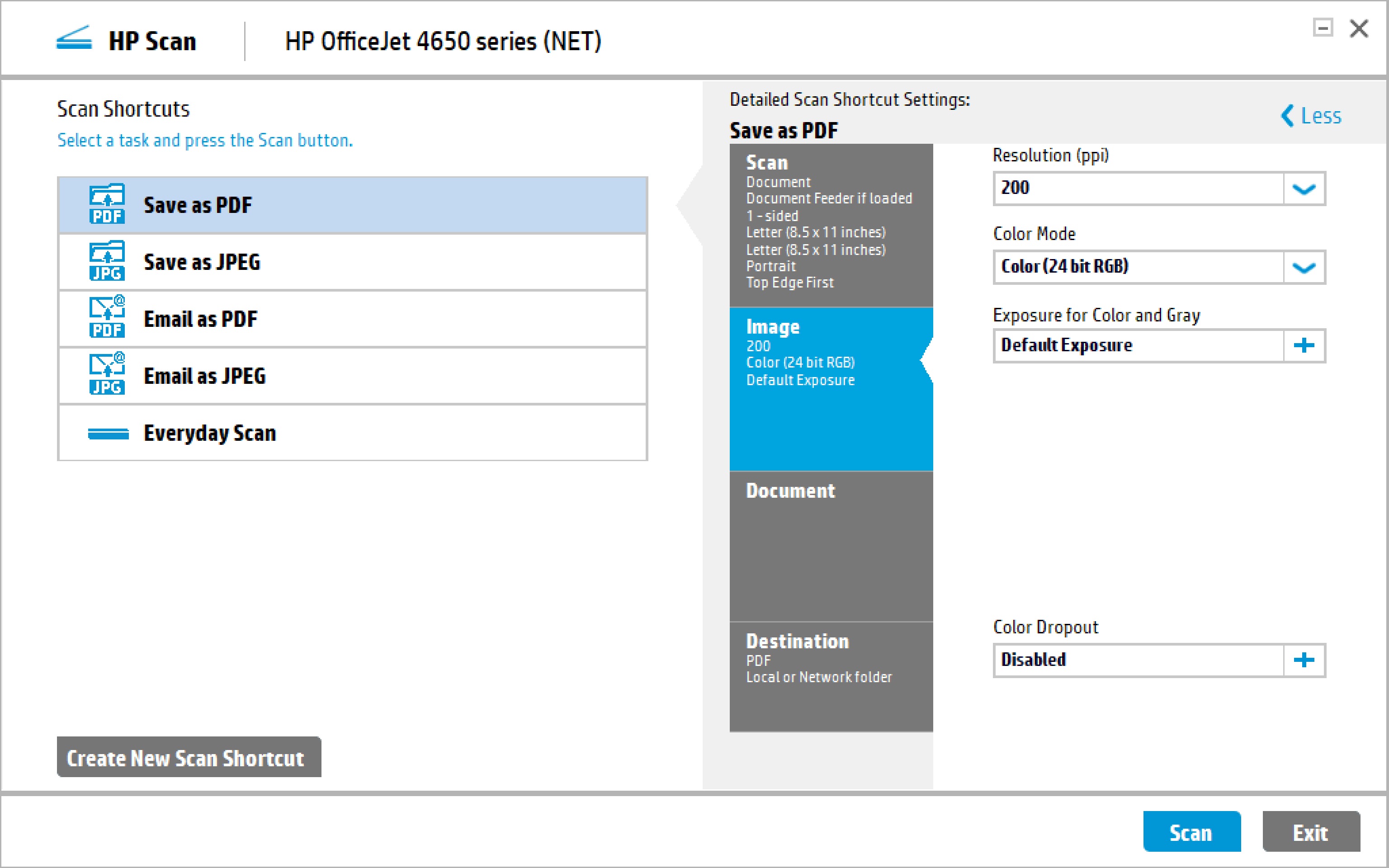Click the plus icon beside Color Dropout Disabled
The height and width of the screenshot is (868, 1389).
pos(1304,660)
